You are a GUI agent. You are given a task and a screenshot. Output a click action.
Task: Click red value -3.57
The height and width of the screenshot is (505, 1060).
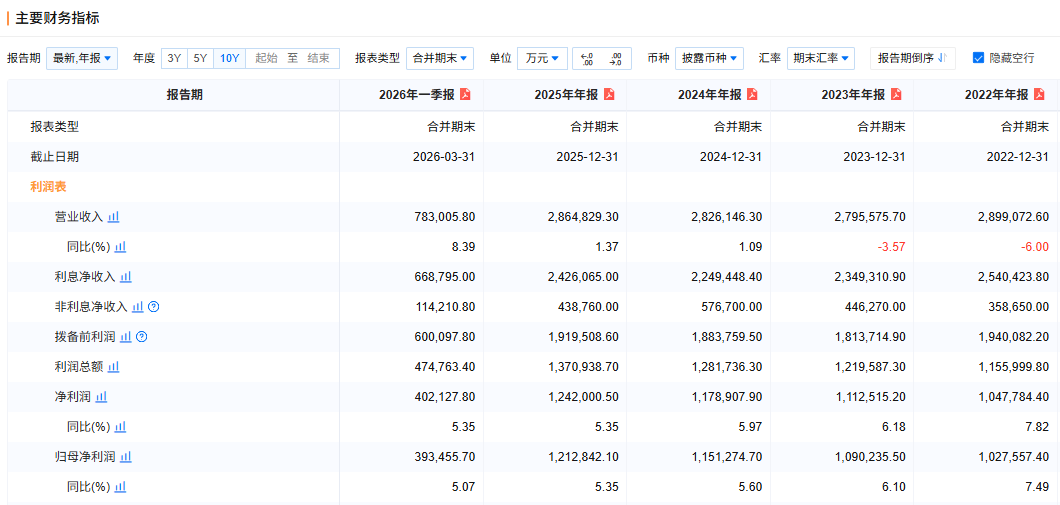[890, 247]
